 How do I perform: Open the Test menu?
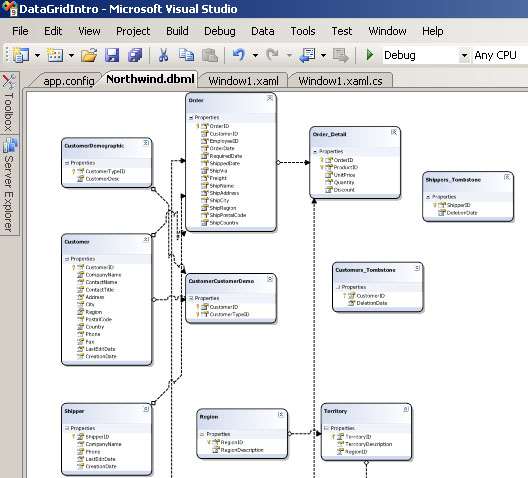click(x=342, y=31)
